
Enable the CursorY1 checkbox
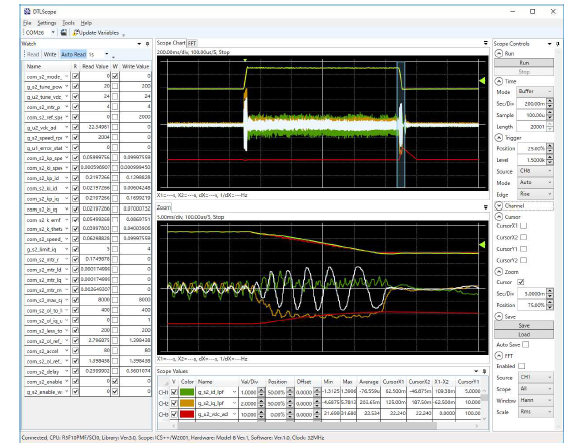[524, 249]
